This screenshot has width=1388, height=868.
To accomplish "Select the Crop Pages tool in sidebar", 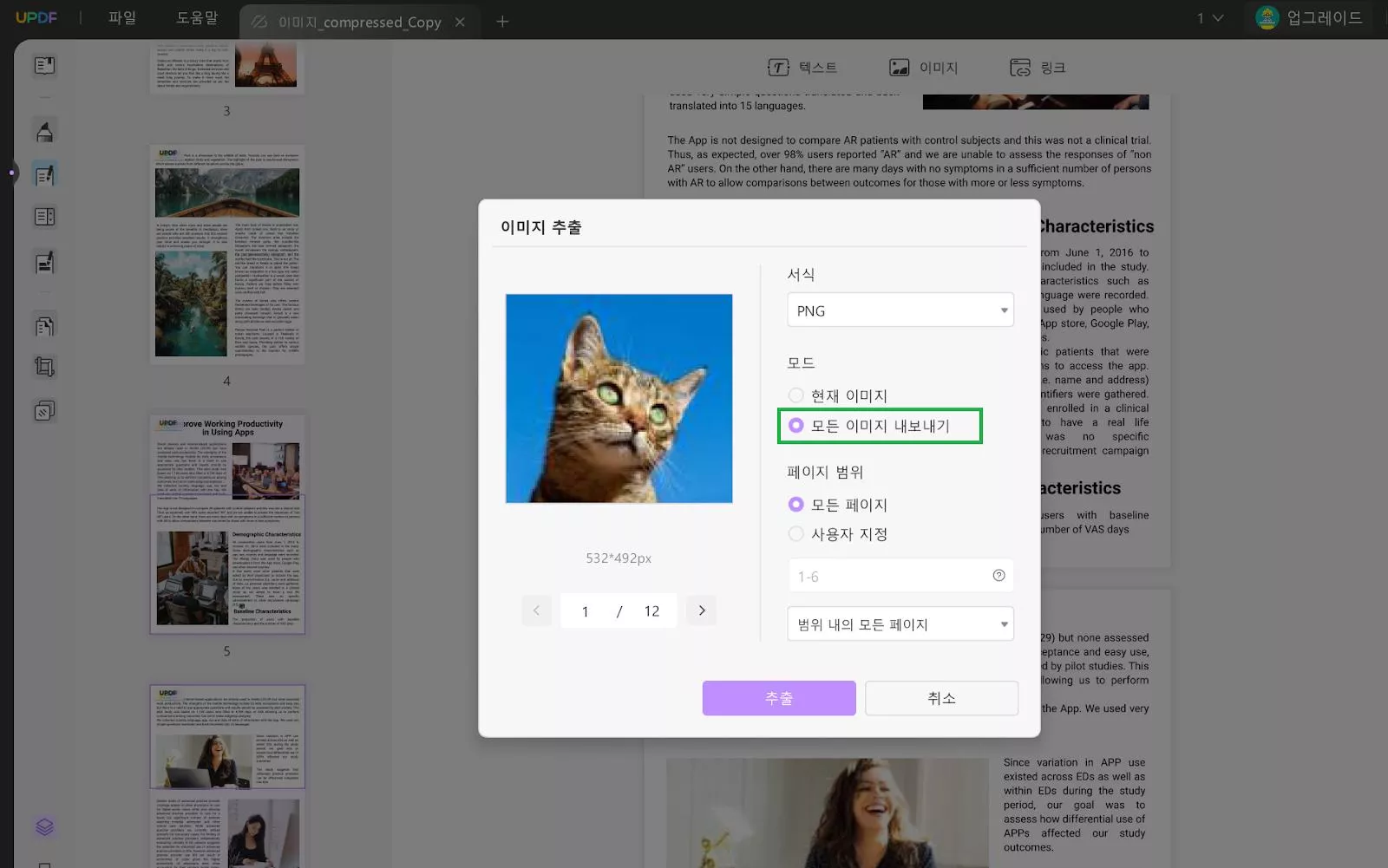I will tap(44, 368).
